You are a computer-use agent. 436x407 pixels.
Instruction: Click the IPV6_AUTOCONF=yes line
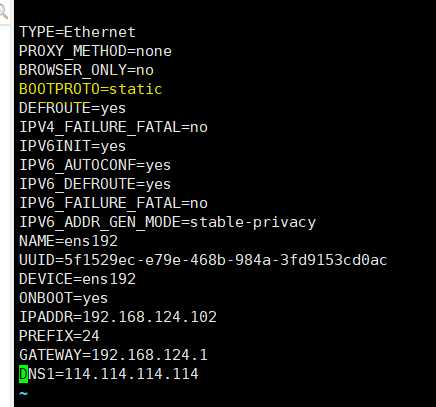(95, 165)
